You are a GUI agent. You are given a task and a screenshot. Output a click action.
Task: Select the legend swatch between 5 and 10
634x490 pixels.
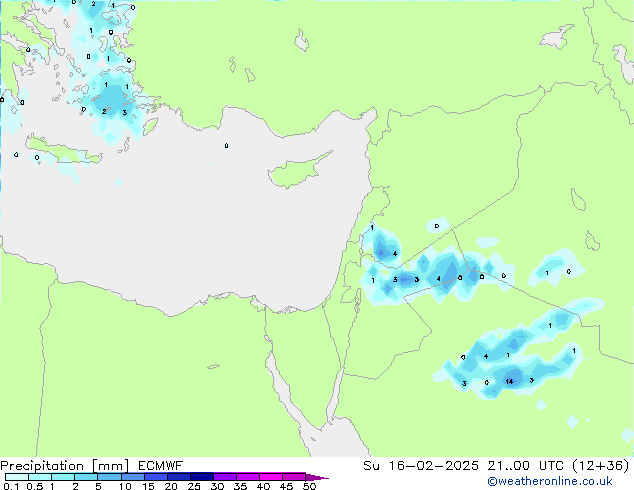pyautogui.click(x=109, y=477)
